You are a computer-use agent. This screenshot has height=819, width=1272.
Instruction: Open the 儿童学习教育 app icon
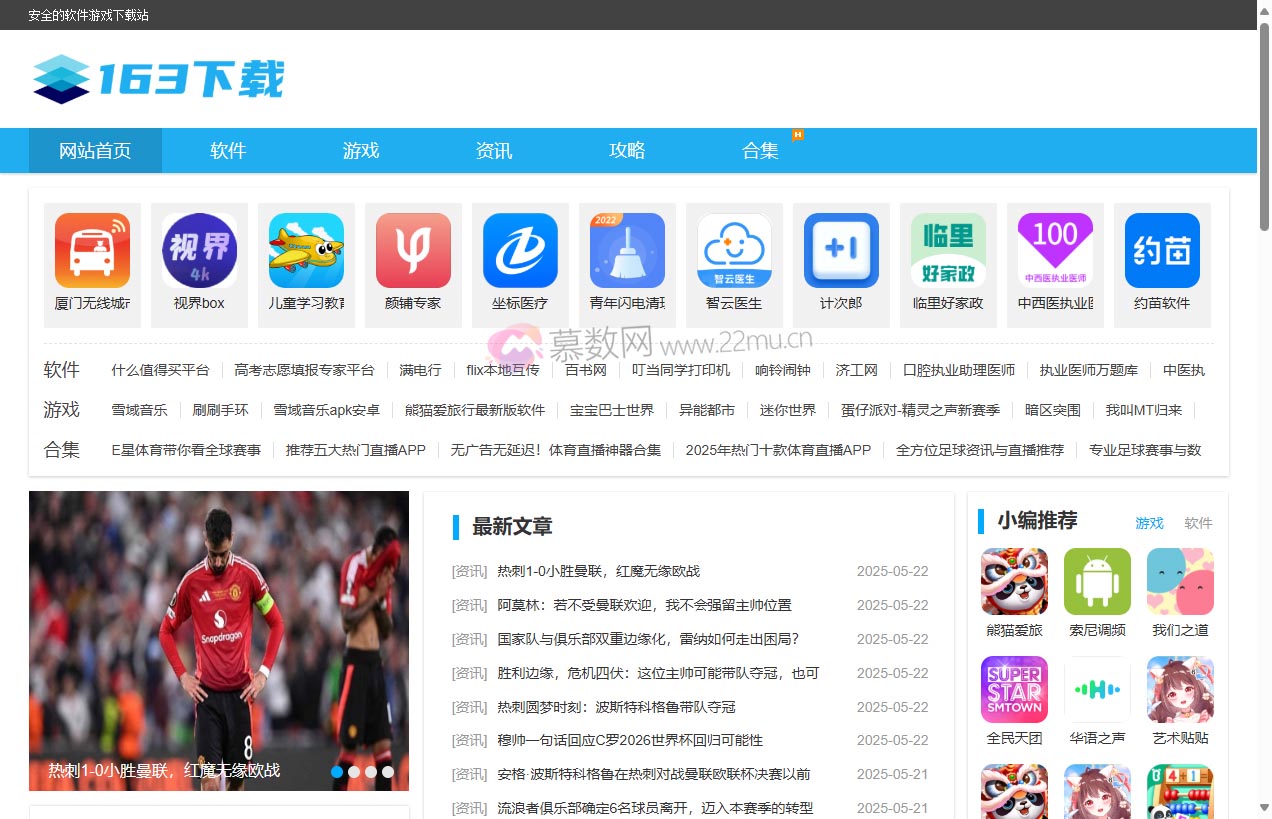[x=306, y=251]
